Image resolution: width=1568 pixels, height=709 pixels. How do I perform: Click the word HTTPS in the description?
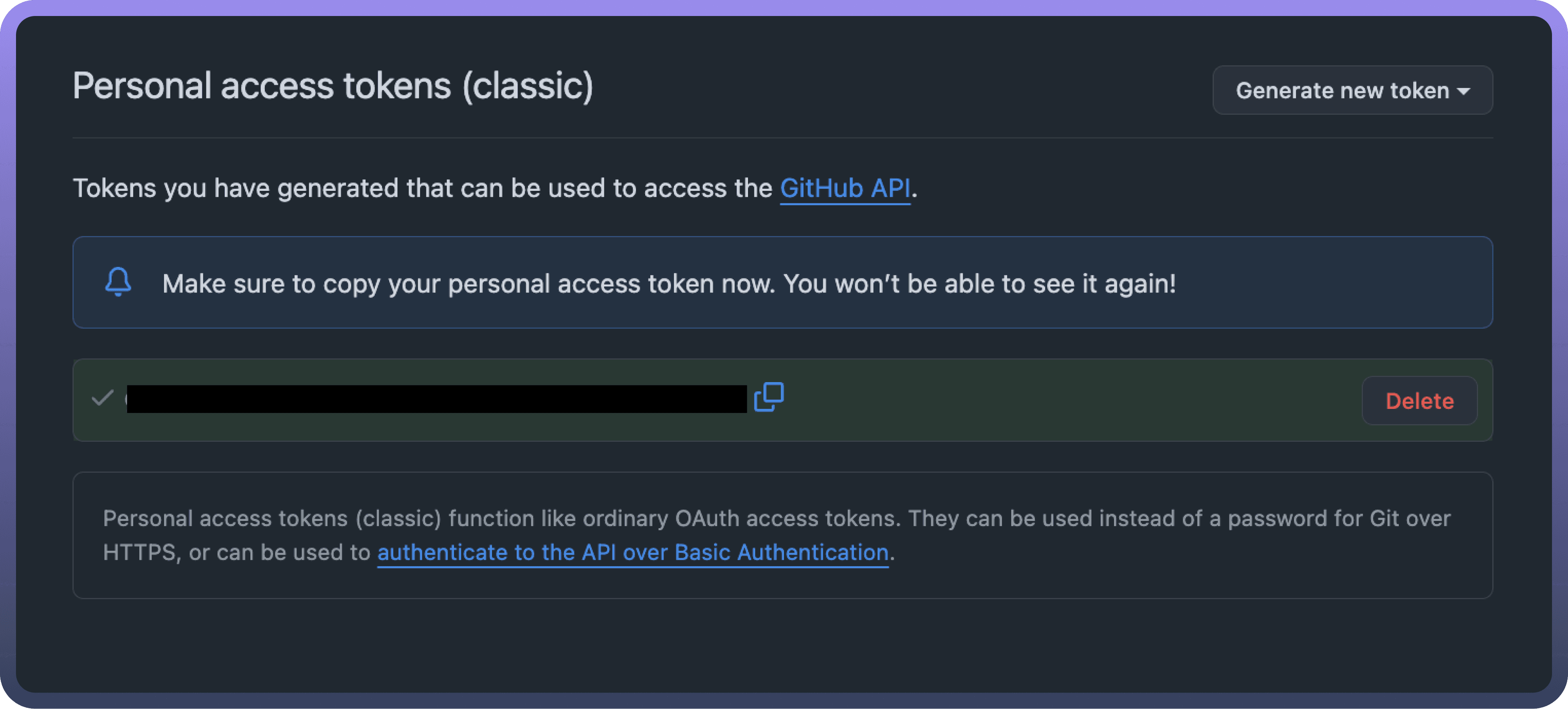tap(139, 553)
